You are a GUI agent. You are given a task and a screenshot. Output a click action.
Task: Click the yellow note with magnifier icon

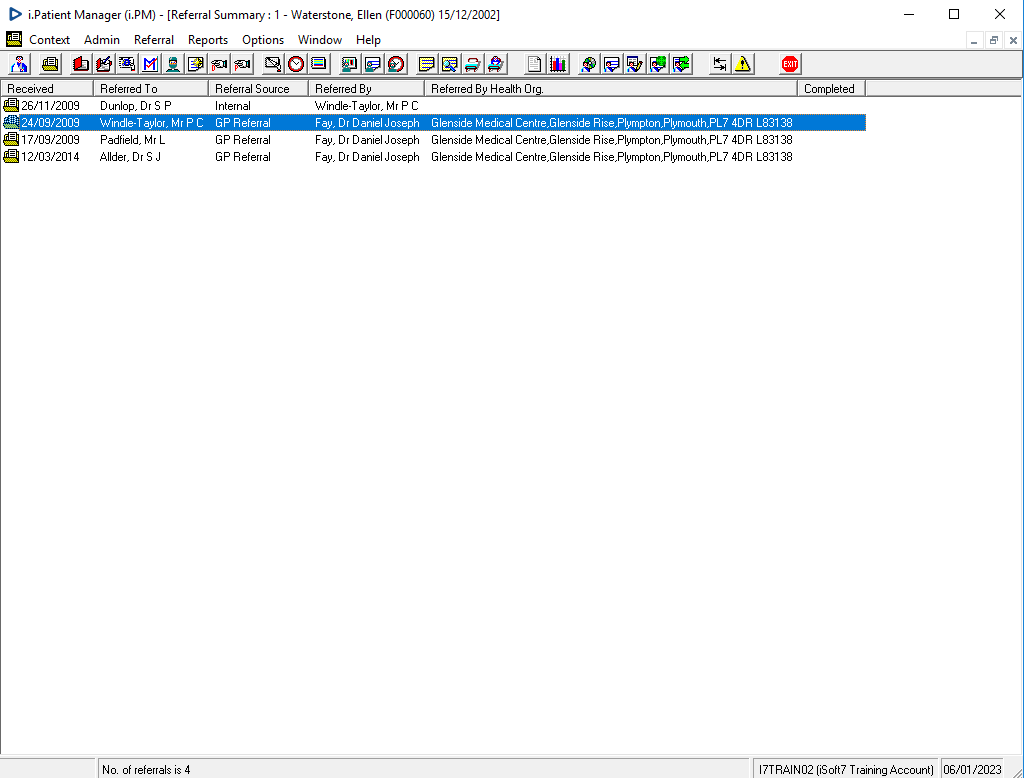pos(449,64)
